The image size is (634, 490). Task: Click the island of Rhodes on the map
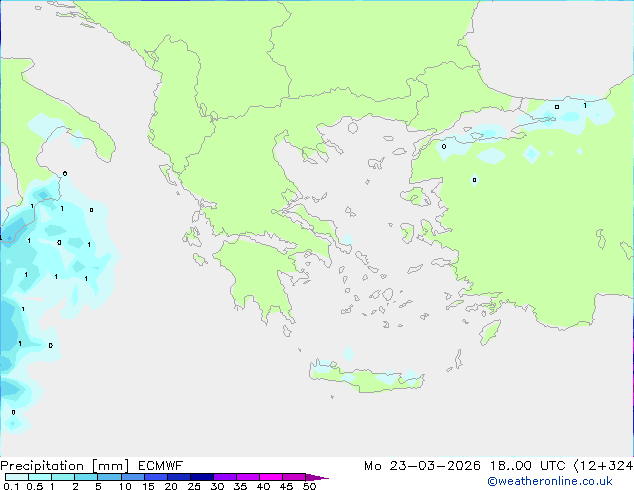490,332
